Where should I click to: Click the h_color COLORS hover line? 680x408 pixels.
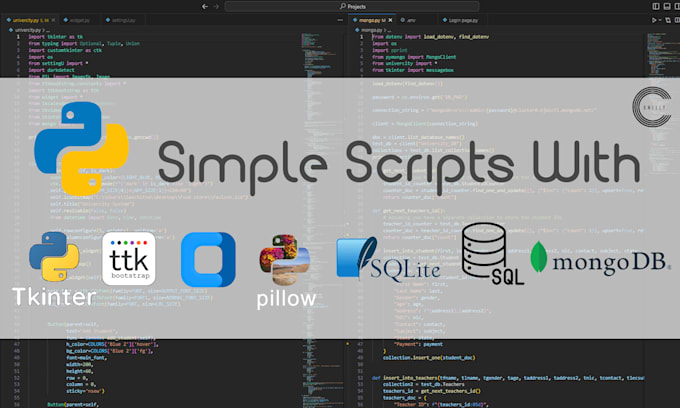[x=112, y=344]
